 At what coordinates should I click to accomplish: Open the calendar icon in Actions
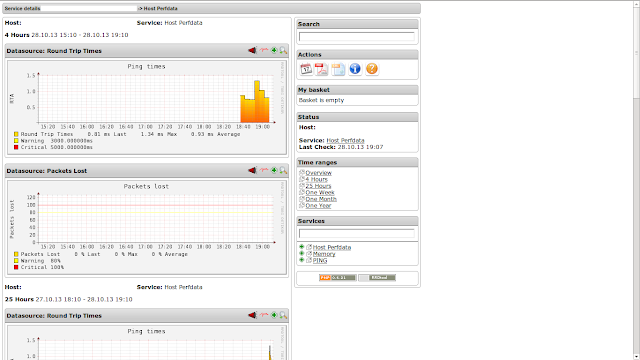(x=306, y=69)
